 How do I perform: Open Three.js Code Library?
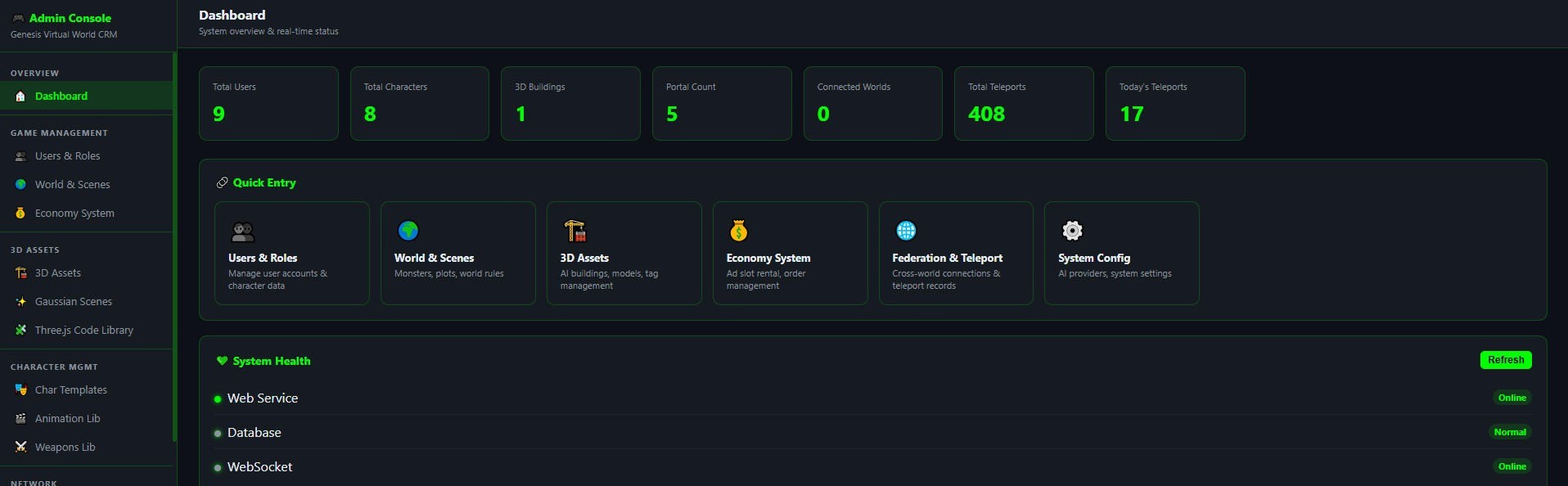(x=86, y=331)
